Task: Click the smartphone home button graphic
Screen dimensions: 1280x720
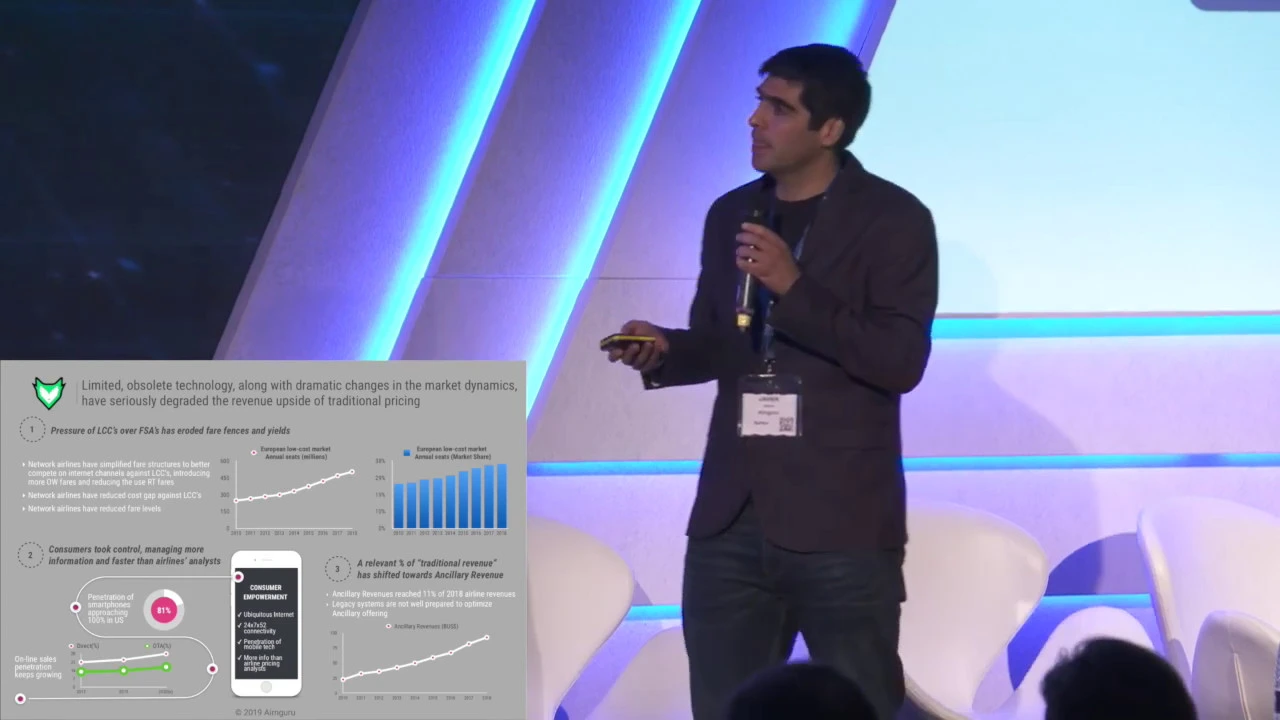Action: [266, 687]
